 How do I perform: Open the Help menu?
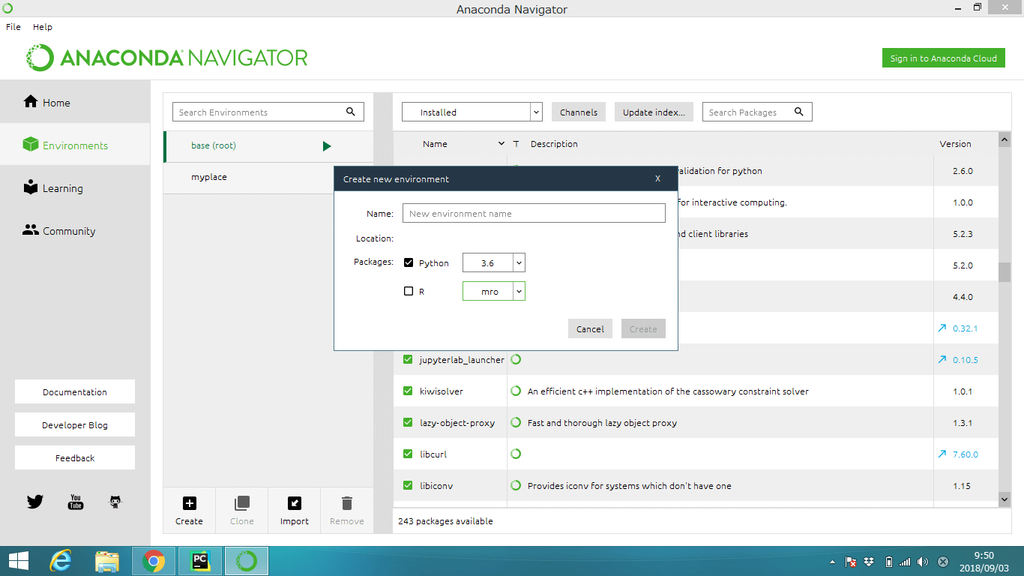tap(42, 27)
